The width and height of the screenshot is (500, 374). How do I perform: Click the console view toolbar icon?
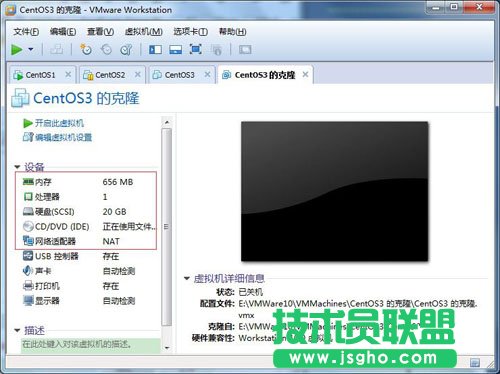[x=245, y=50]
